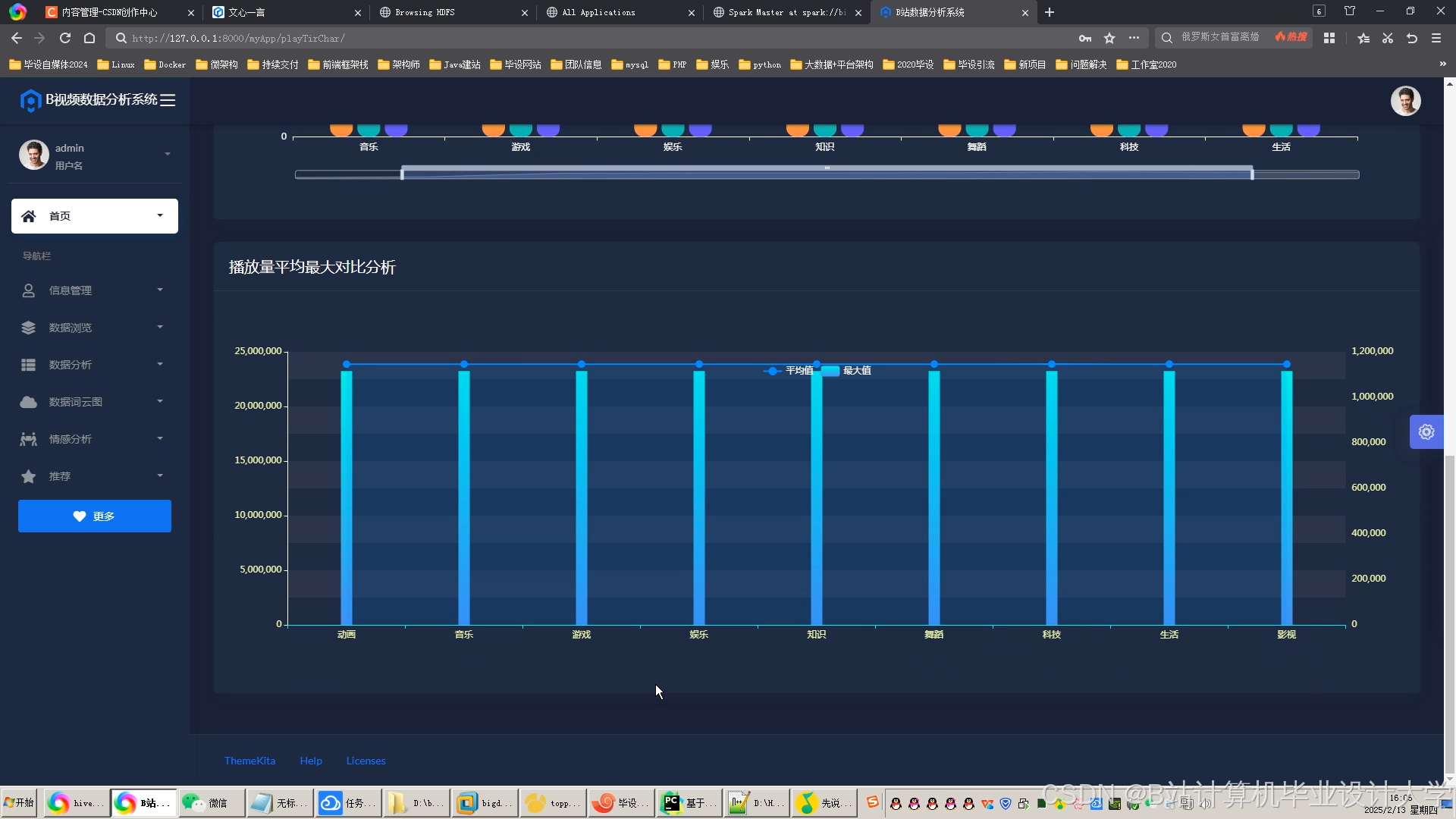Bookmark this page with the star icon
Image resolution: width=1456 pixels, height=819 pixels.
tap(1109, 38)
